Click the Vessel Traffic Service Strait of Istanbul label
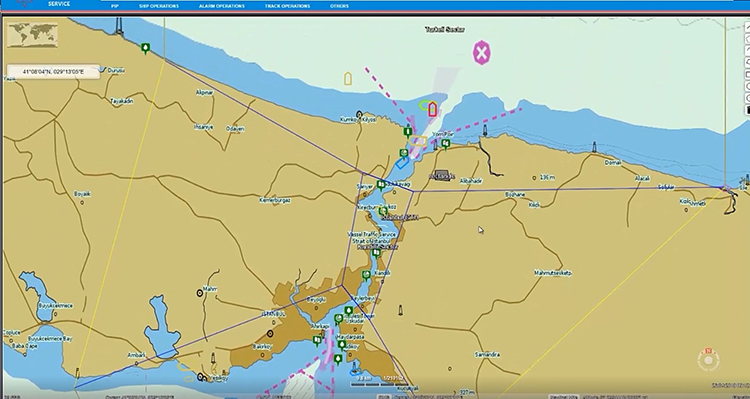The height and width of the screenshot is (399, 750). [x=372, y=238]
